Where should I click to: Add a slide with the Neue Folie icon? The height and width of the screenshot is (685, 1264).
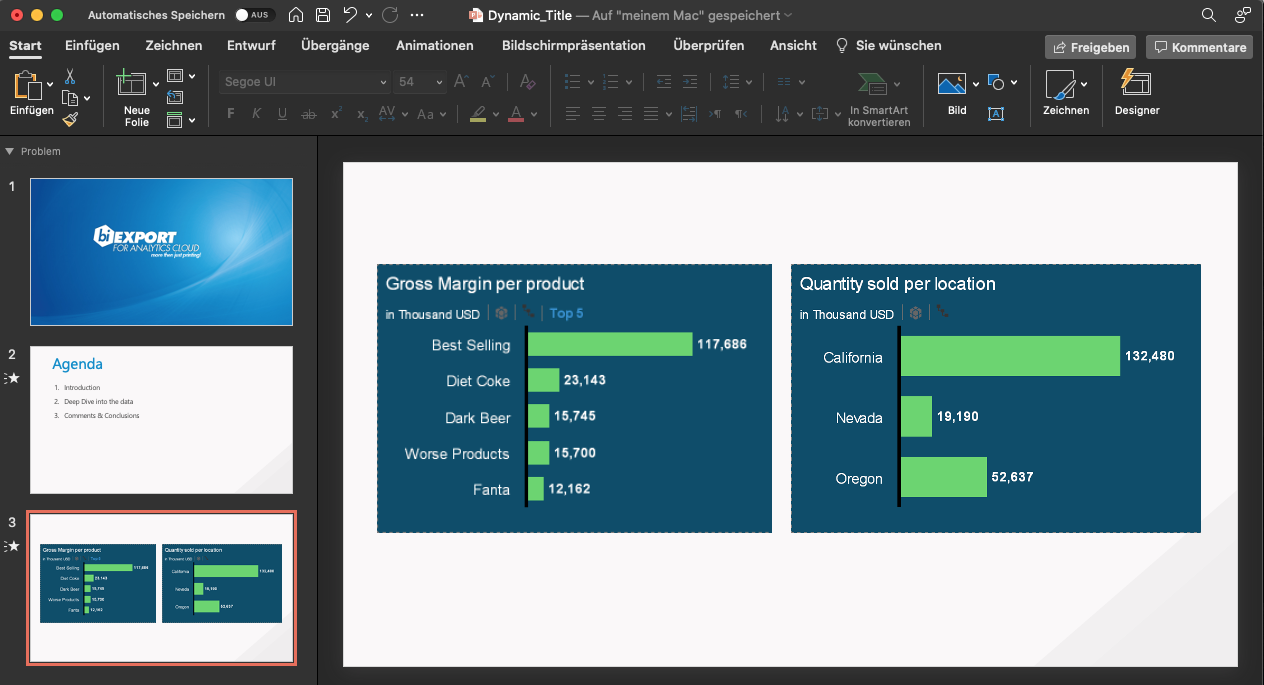(x=132, y=83)
